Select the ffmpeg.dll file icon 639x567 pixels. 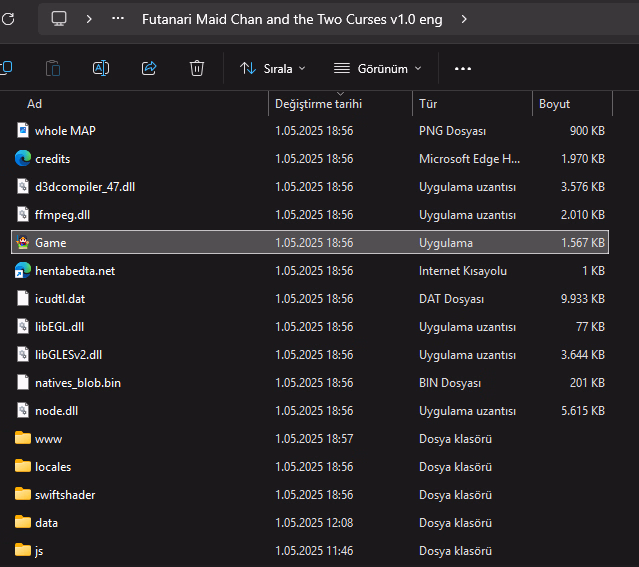[23, 214]
